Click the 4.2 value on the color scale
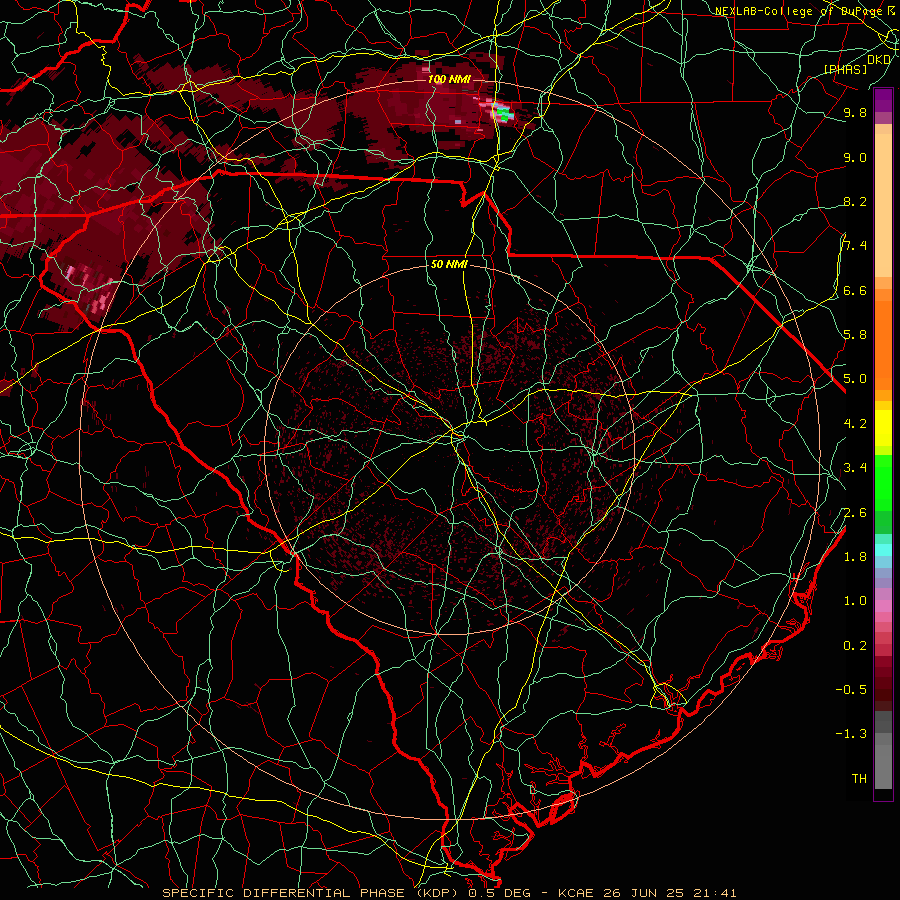This screenshot has width=900, height=900. click(855, 424)
